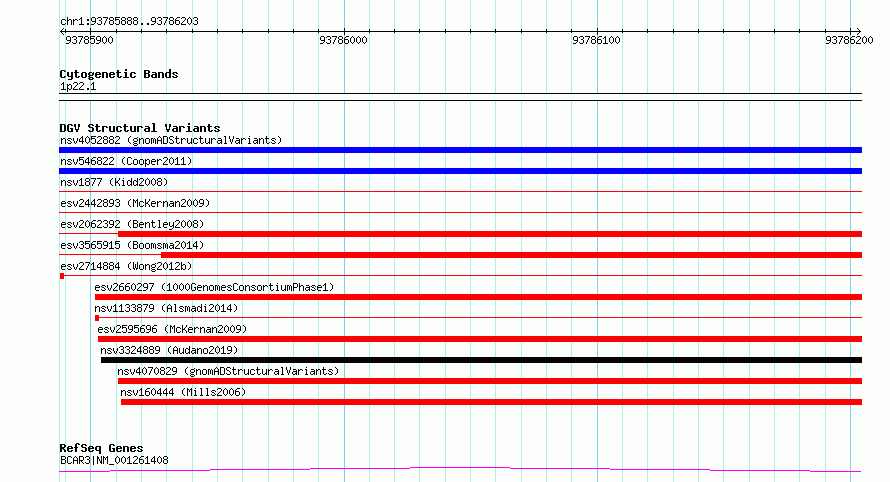Click the red bar under nsv160444

click(x=492, y=402)
